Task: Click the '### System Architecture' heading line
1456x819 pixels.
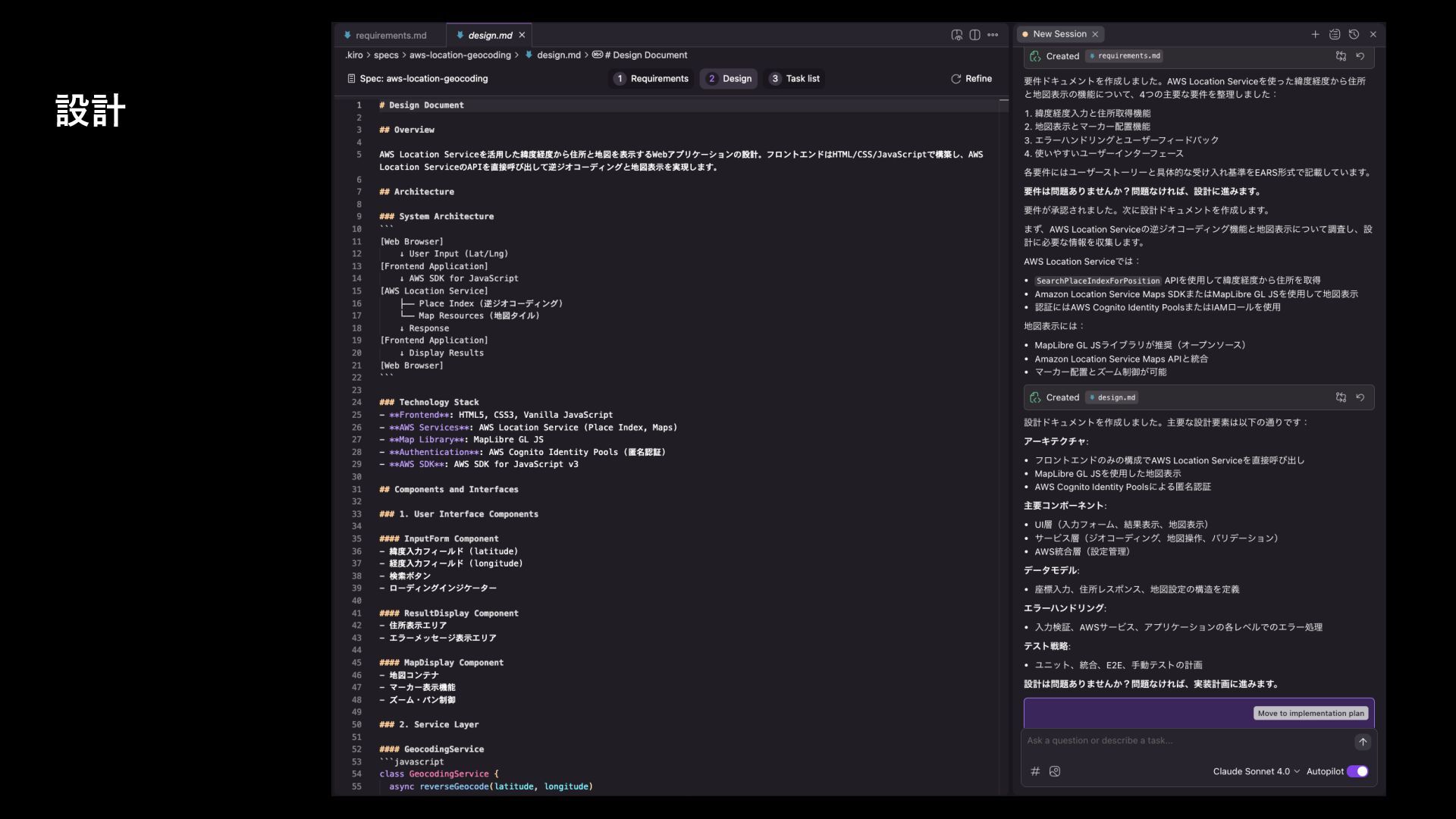Action: coord(436,217)
